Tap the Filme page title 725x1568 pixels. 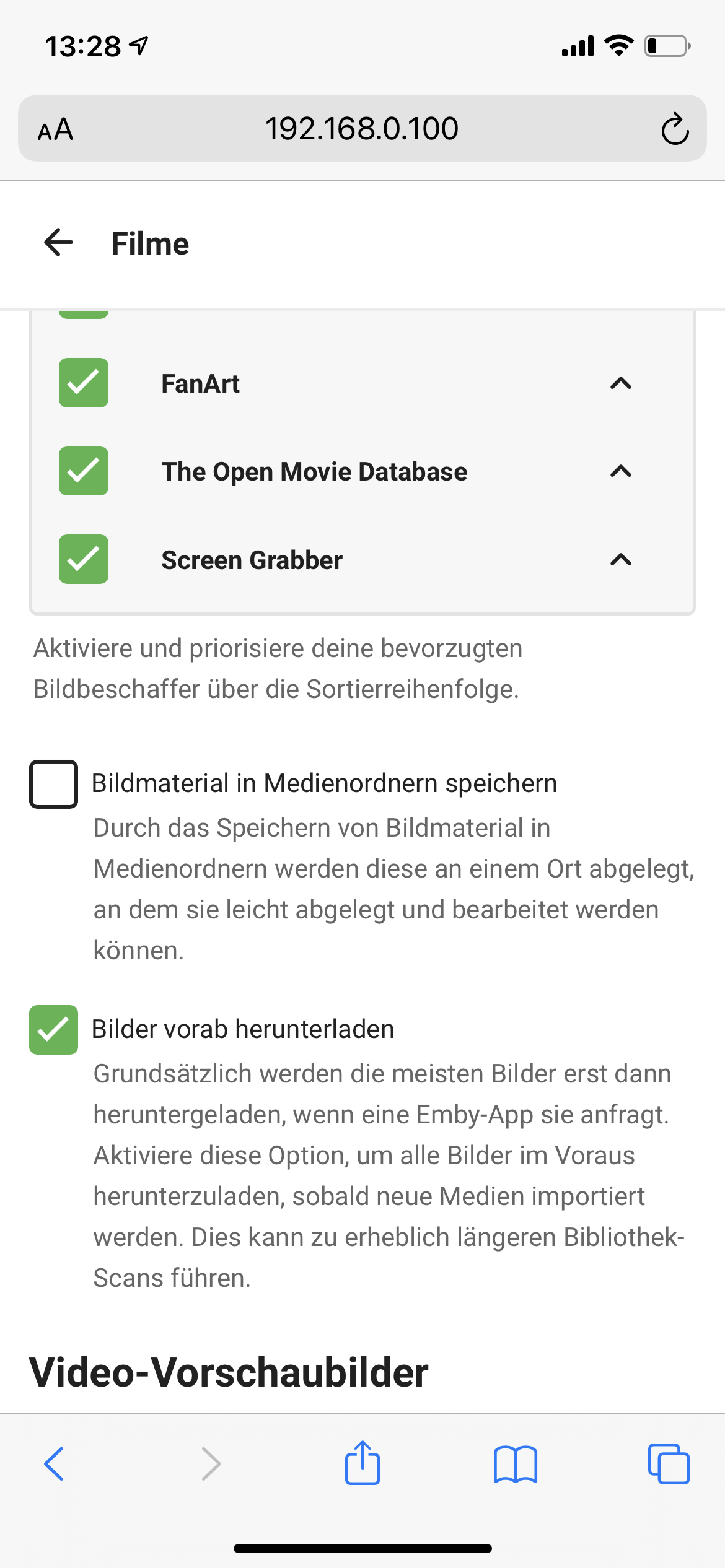(150, 243)
